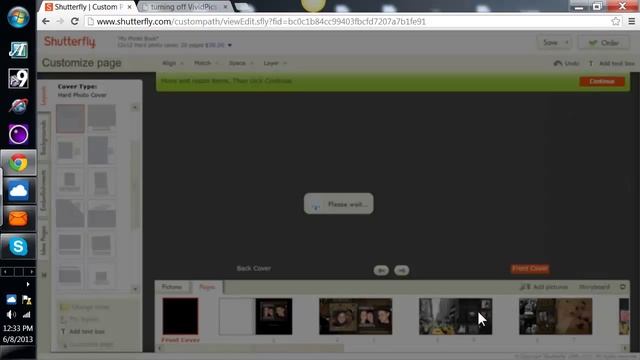Open the Align dropdown menu

[x=173, y=63]
